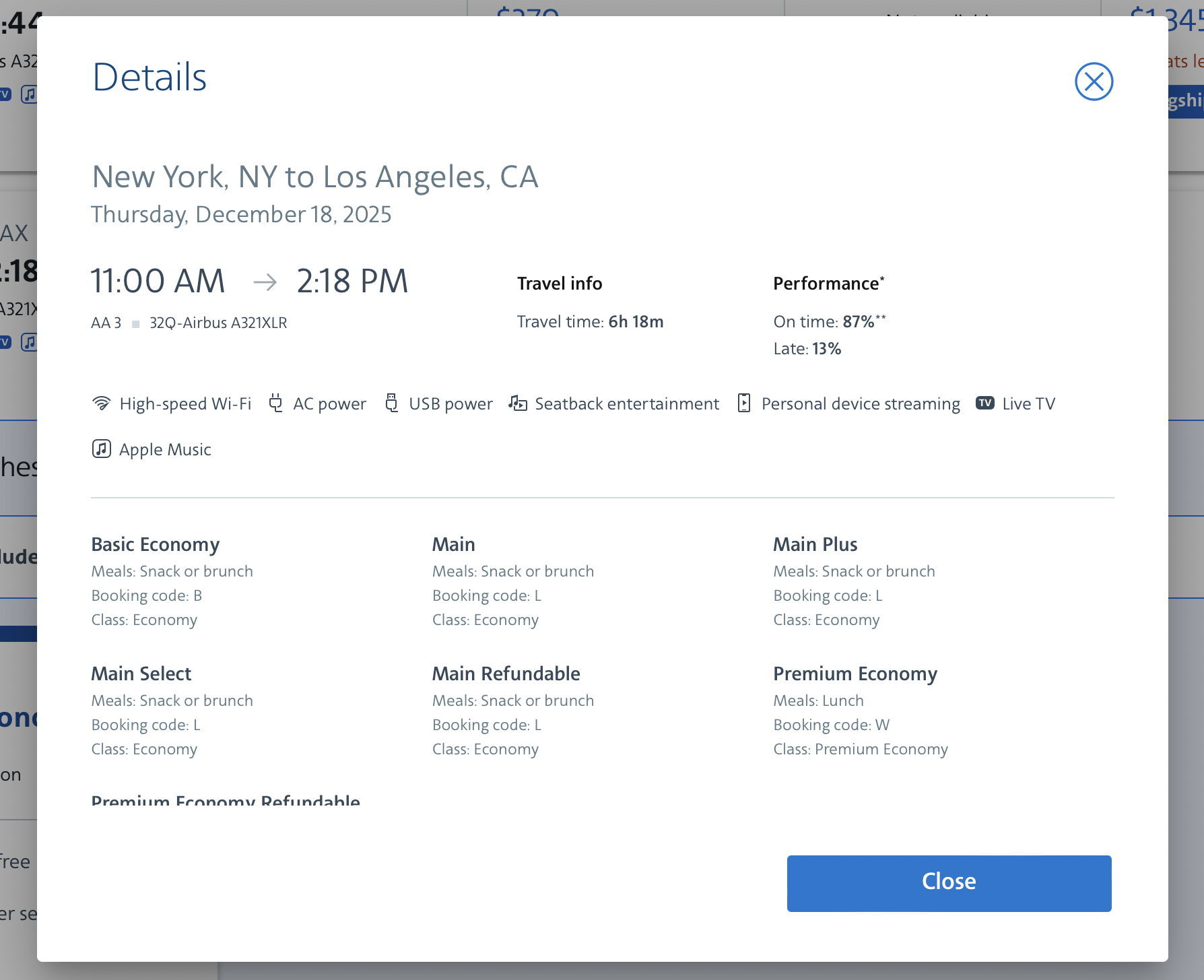Click the Personal device streaming icon
Image resolution: width=1204 pixels, height=980 pixels.
click(x=744, y=403)
